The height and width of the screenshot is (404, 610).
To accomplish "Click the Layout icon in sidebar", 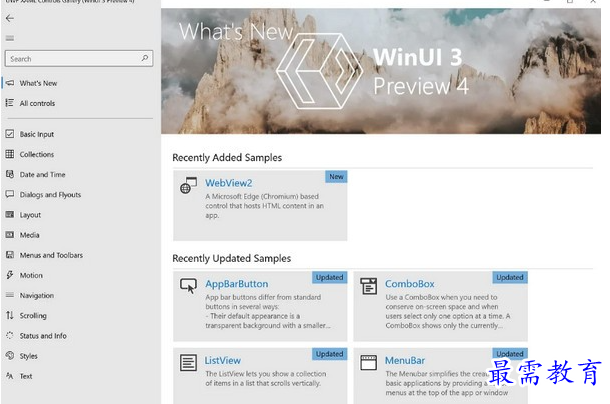I will pos(10,214).
